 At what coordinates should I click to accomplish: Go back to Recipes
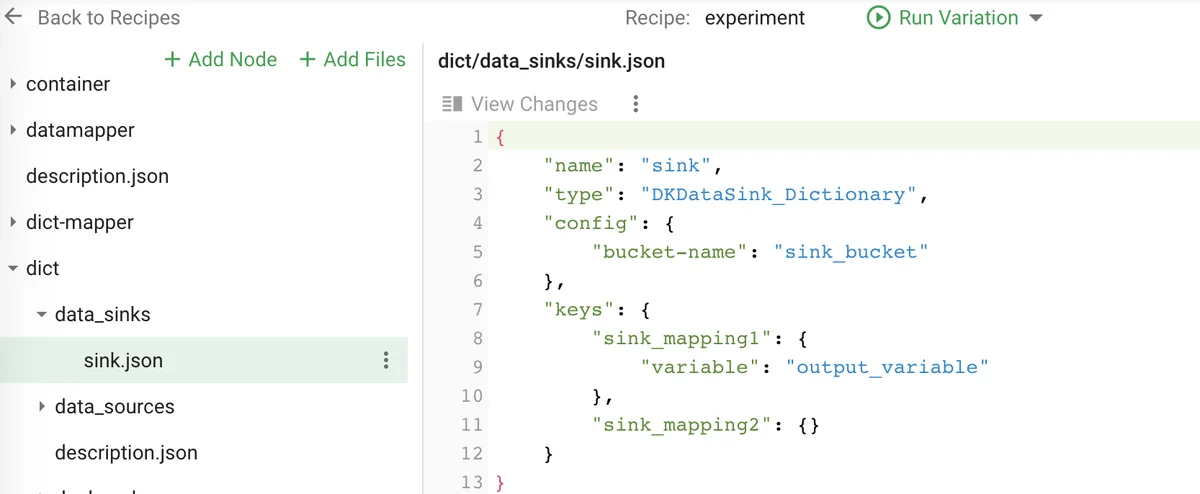pos(108,18)
